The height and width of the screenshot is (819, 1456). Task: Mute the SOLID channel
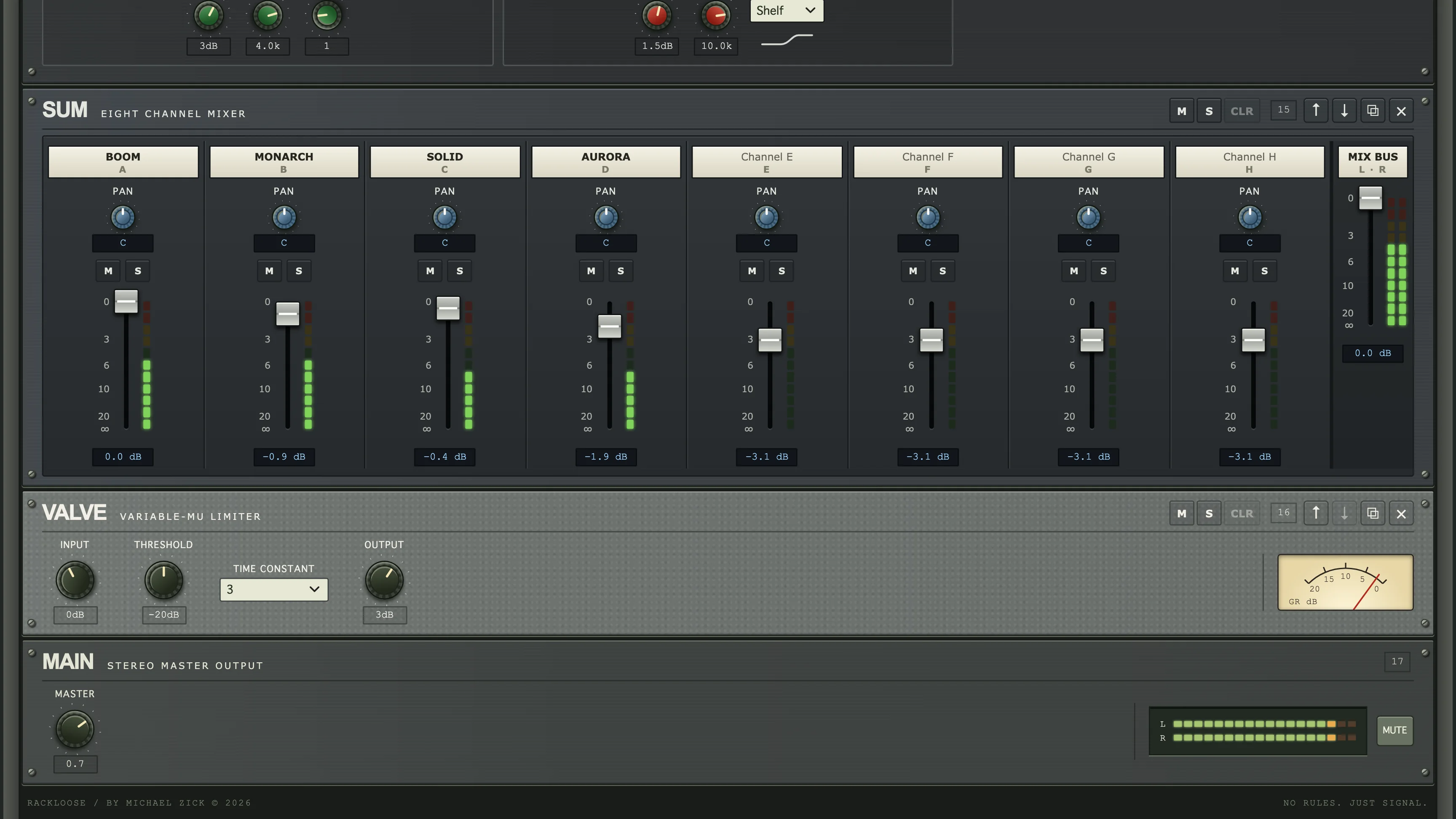[x=430, y=271]
